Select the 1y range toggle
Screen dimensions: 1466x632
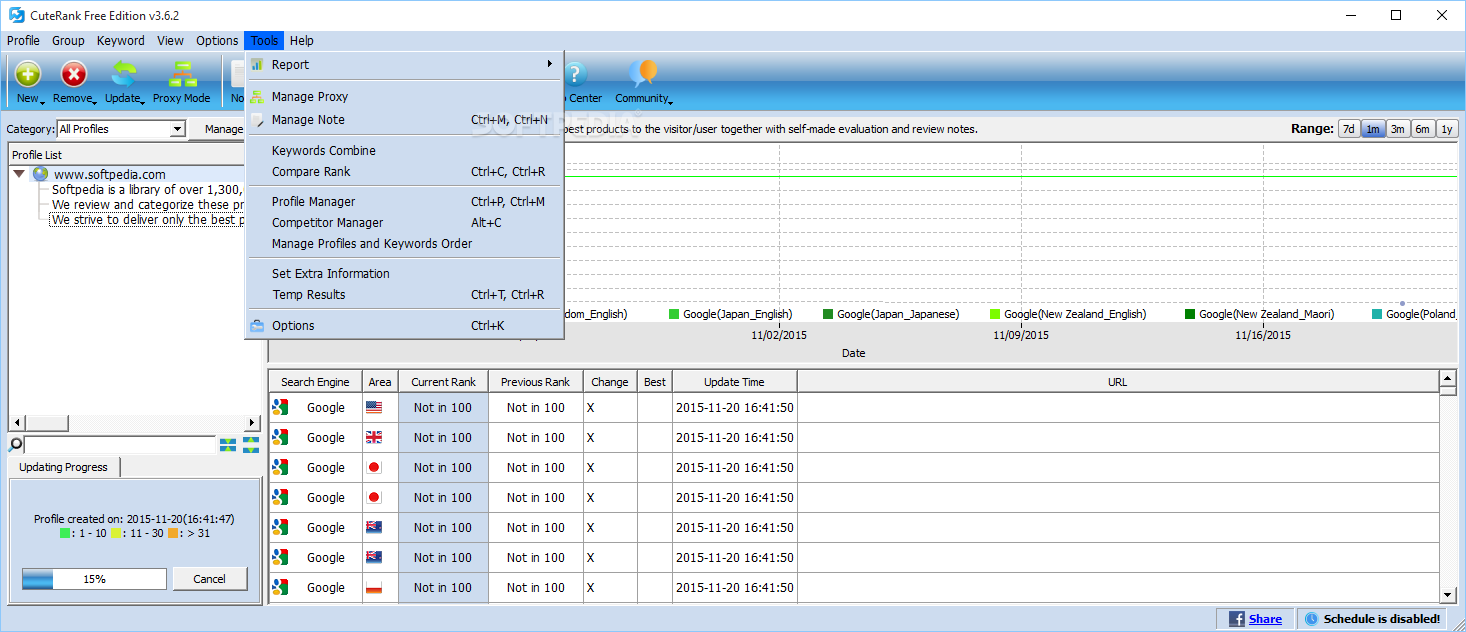coord(1446,129)
